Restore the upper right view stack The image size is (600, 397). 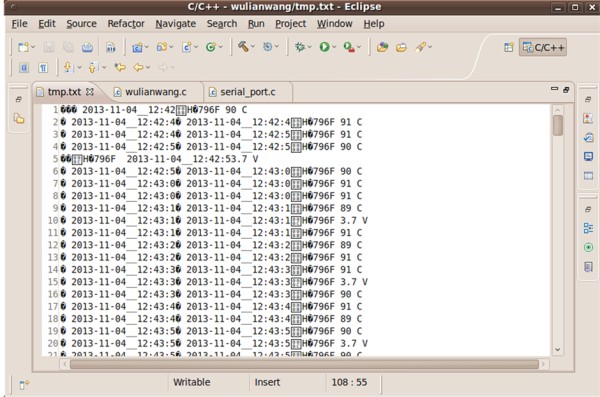(588, 99)
